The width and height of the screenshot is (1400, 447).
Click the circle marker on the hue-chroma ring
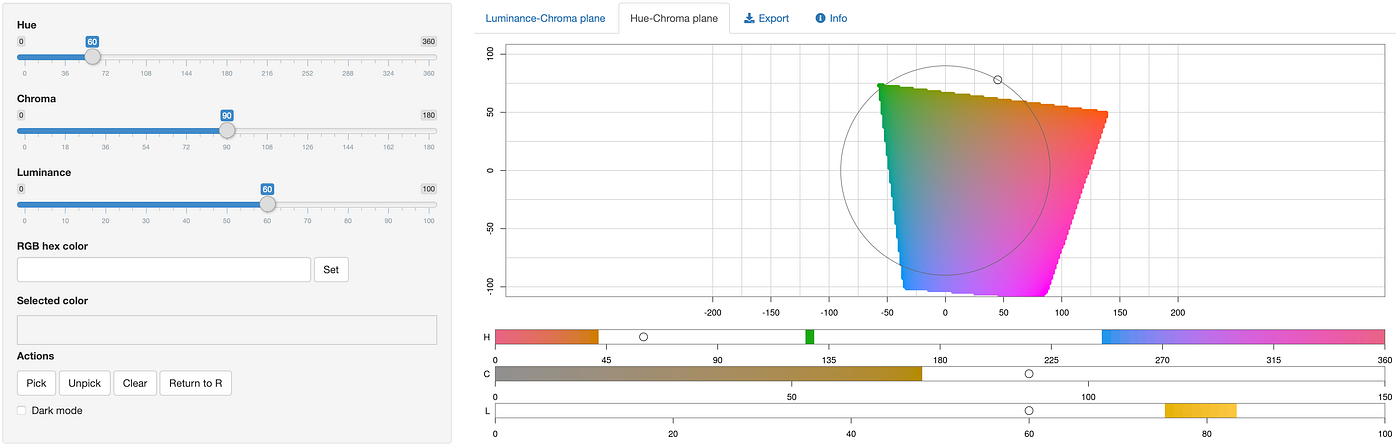tap(998, 79)
